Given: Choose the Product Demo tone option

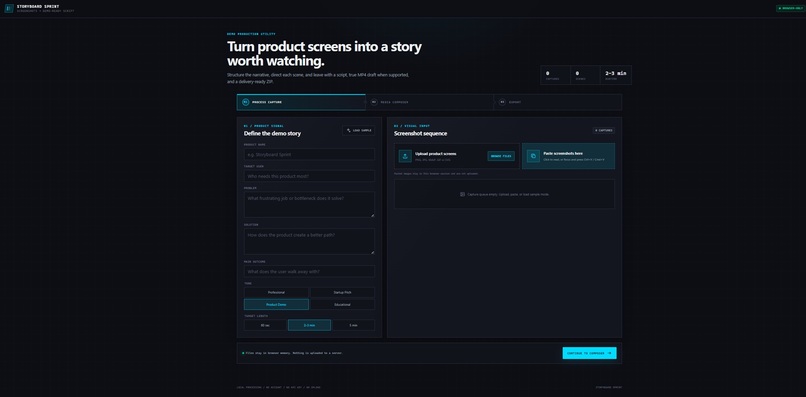Looking at the screenshot, I should pos(276,304).
